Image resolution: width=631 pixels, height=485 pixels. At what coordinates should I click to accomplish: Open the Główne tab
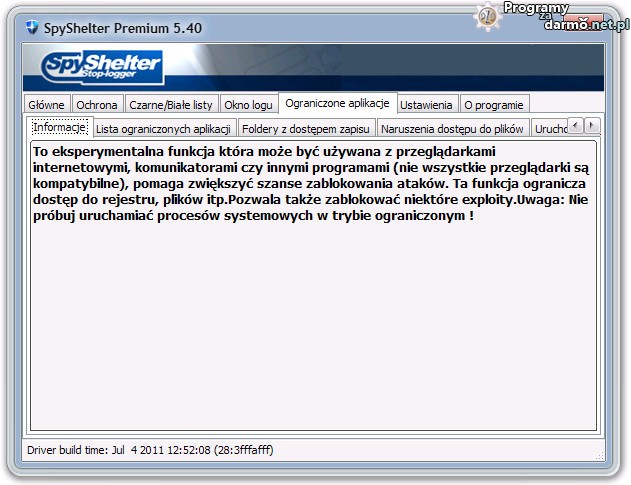tap(47, 105)
